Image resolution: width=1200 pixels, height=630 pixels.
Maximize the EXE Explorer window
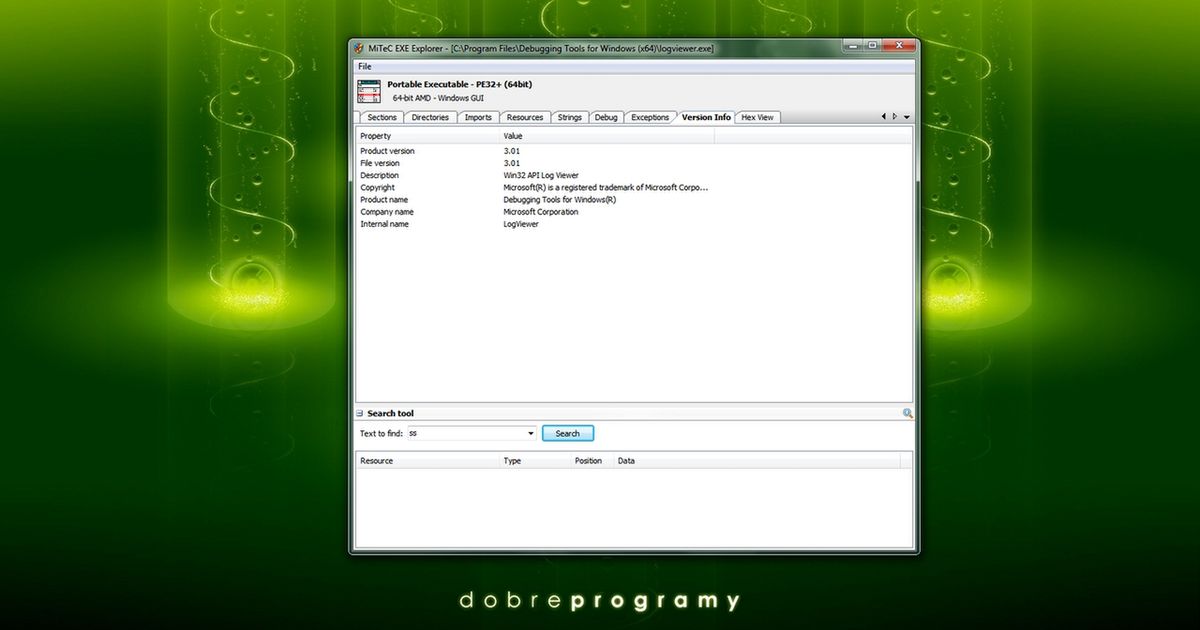tap(872, 45)
